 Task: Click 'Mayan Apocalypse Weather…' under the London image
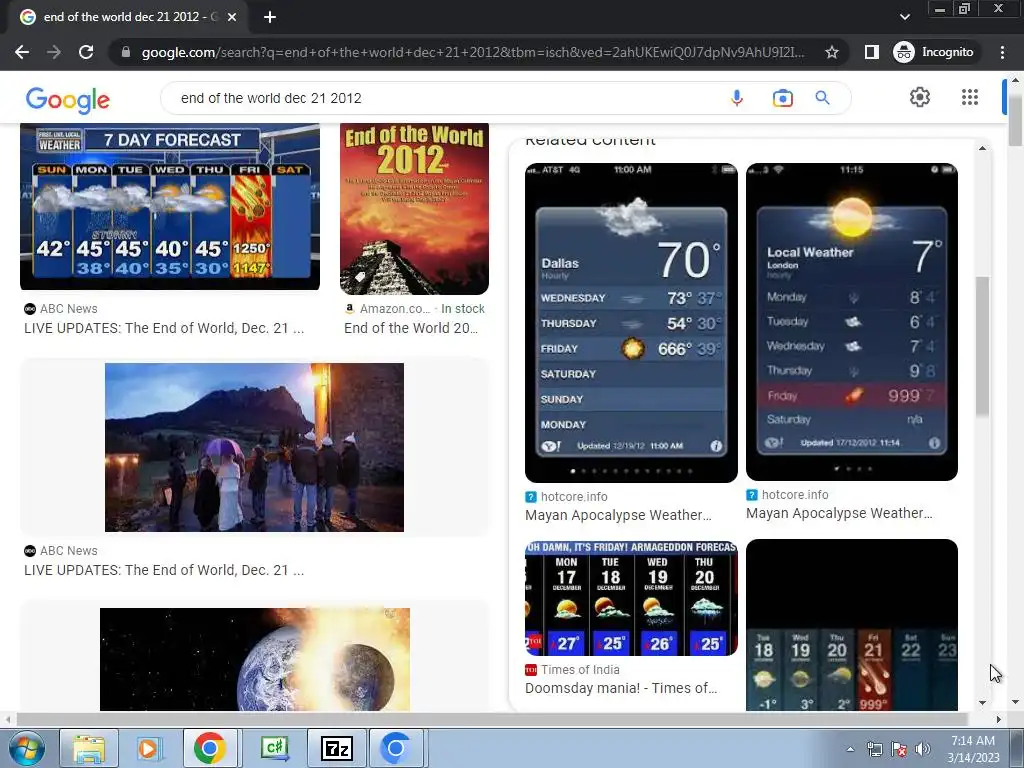(839, 513)
